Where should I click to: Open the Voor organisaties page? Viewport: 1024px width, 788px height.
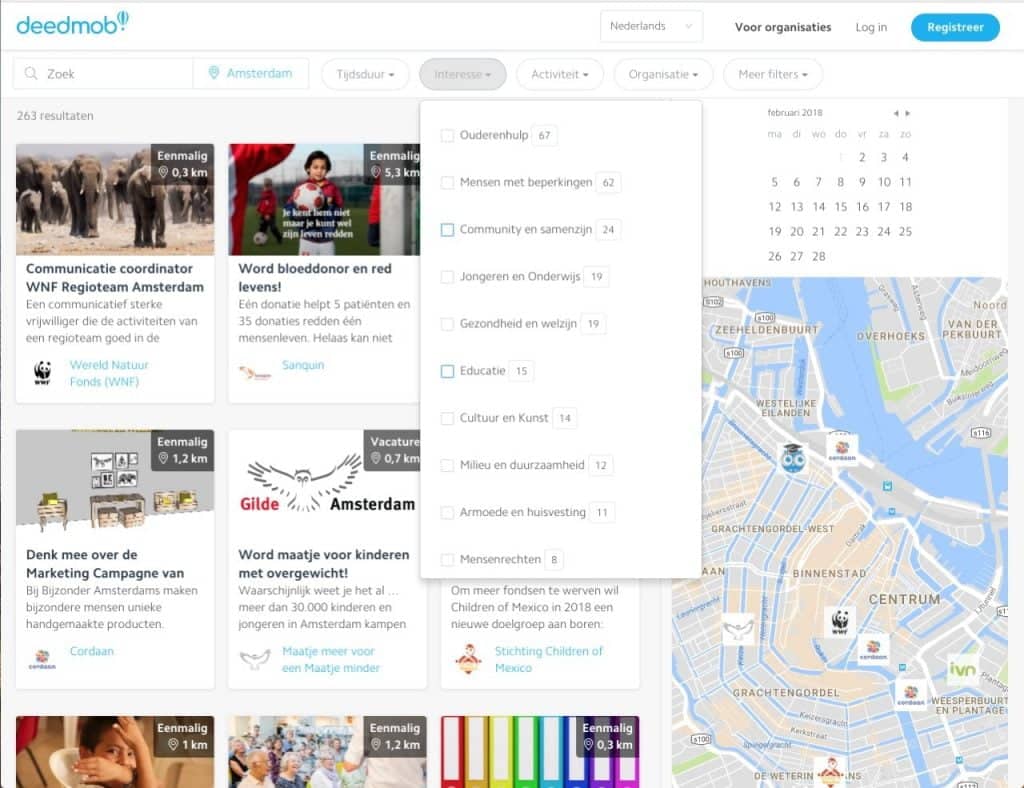pyautogui.click(x=783, y=27)
